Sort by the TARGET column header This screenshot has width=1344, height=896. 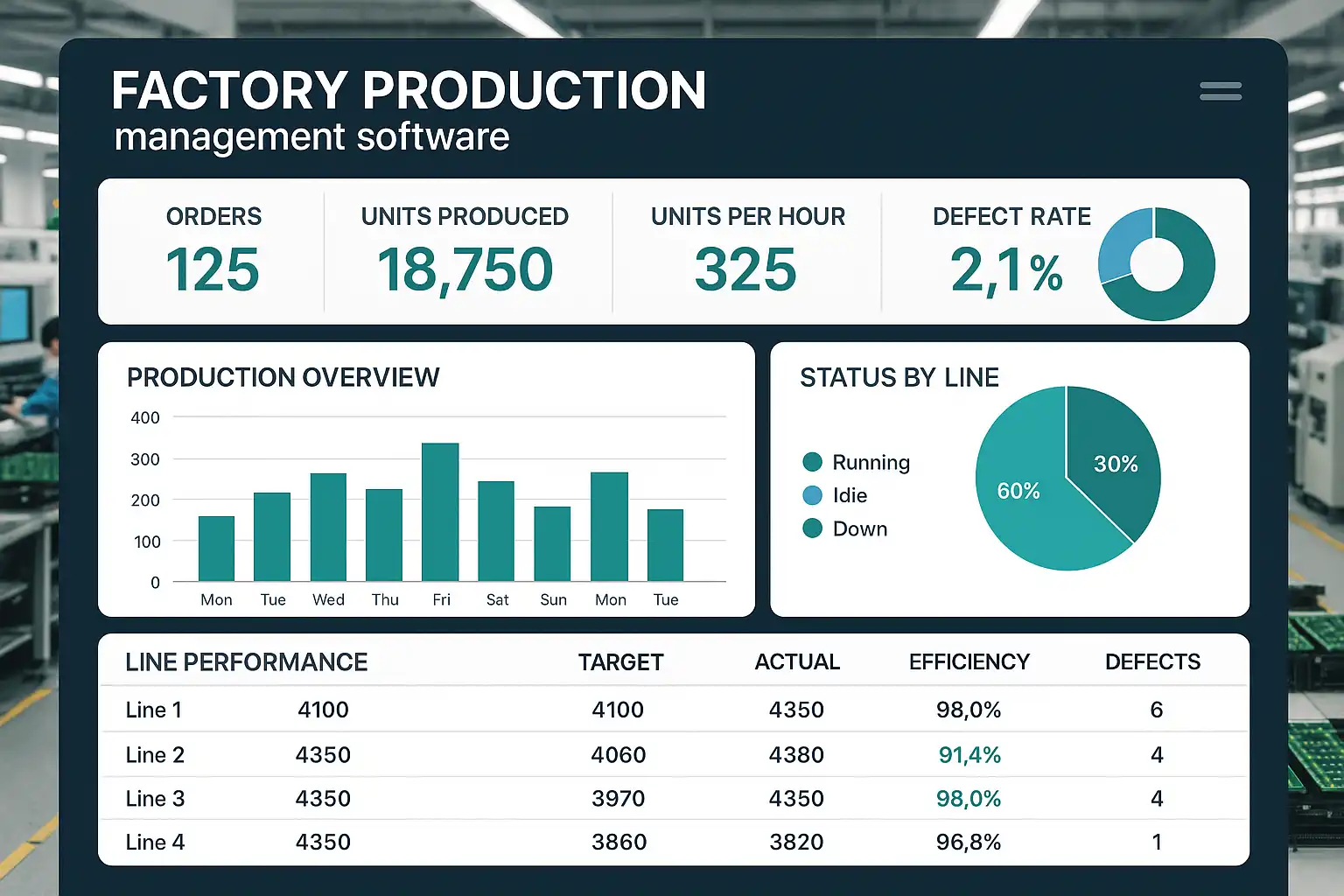pyautogui.click(x=620, y=662)
